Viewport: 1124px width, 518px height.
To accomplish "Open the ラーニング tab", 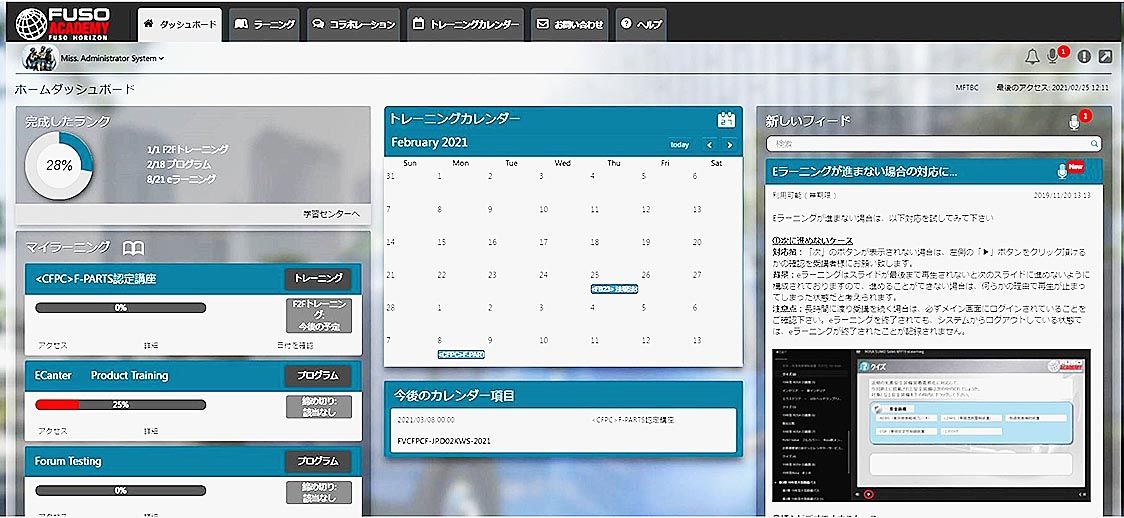I will (265, 24).
